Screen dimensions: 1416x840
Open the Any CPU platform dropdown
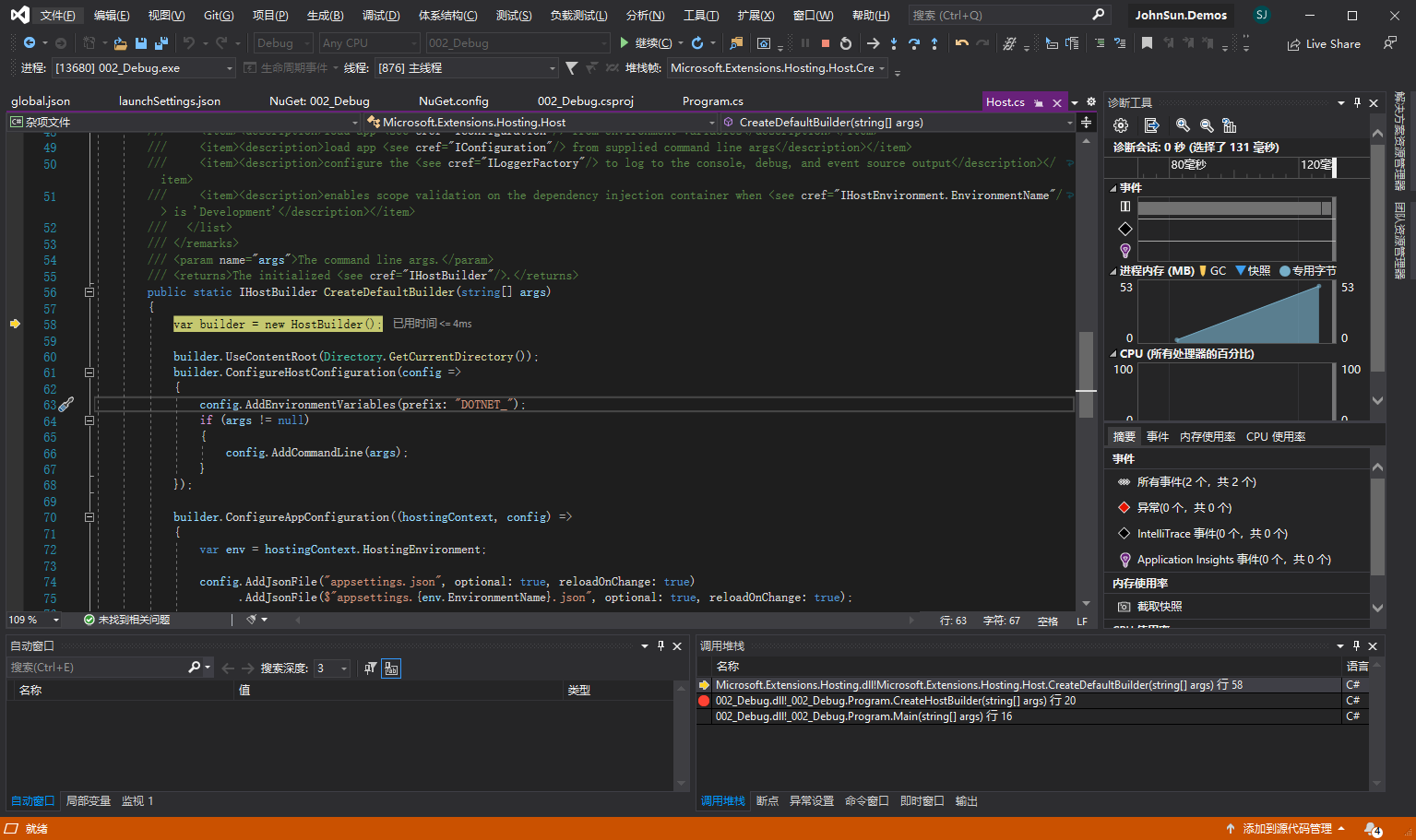click(369, 43)
